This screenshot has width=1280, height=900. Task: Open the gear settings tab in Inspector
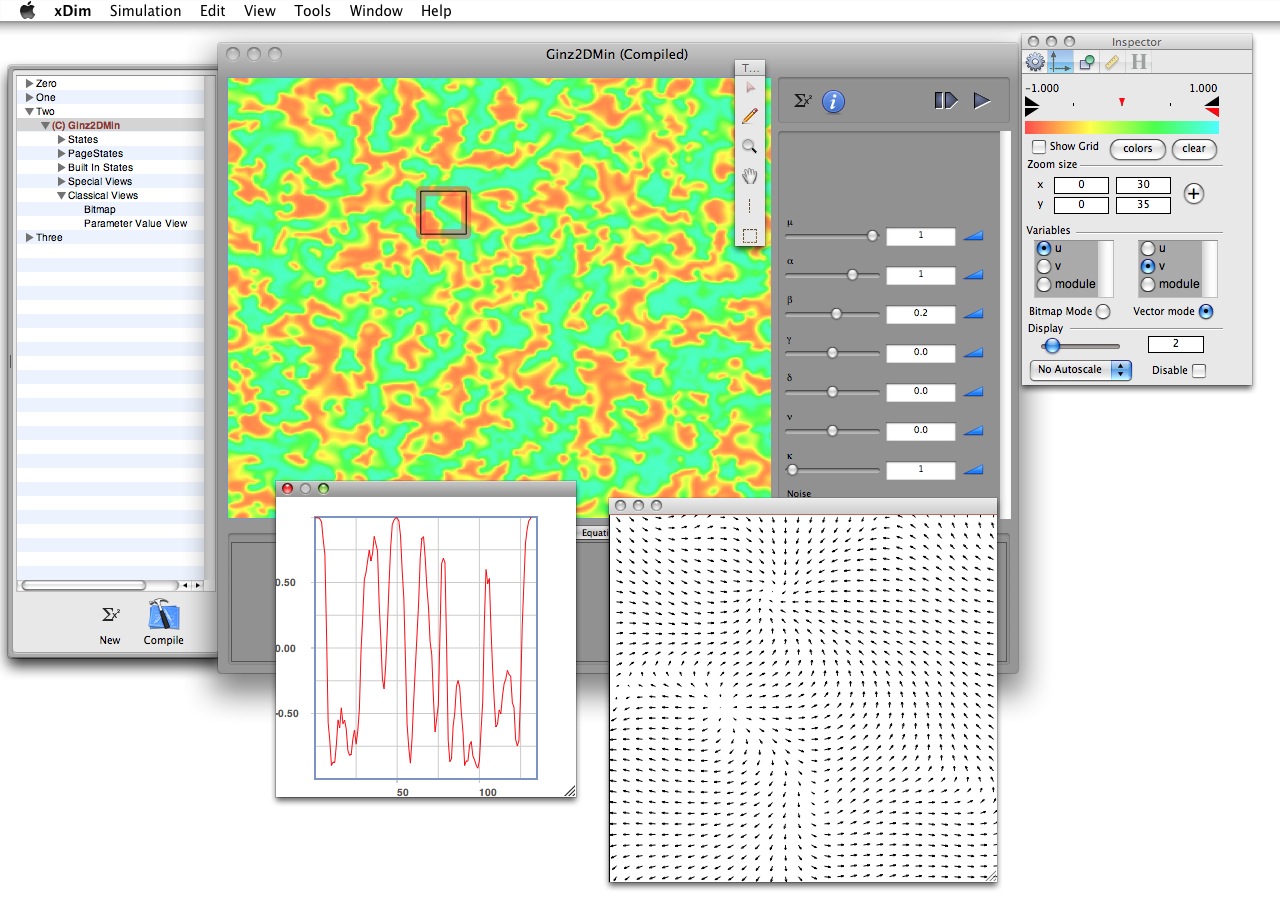pos(1035,62)
